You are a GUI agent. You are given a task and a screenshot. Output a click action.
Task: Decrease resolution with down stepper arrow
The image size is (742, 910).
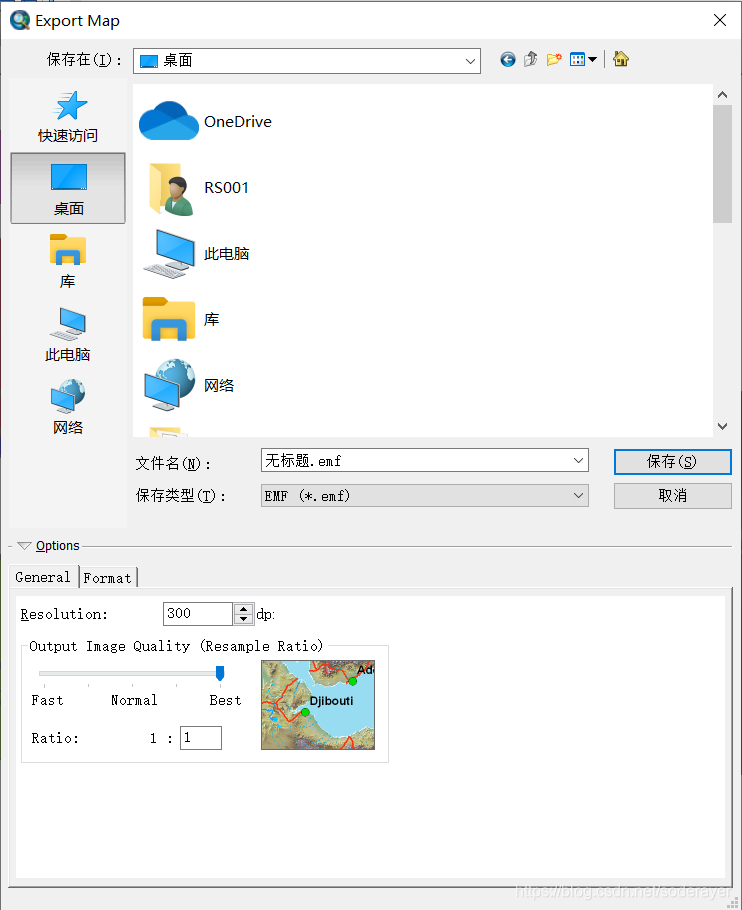point(244,619)
